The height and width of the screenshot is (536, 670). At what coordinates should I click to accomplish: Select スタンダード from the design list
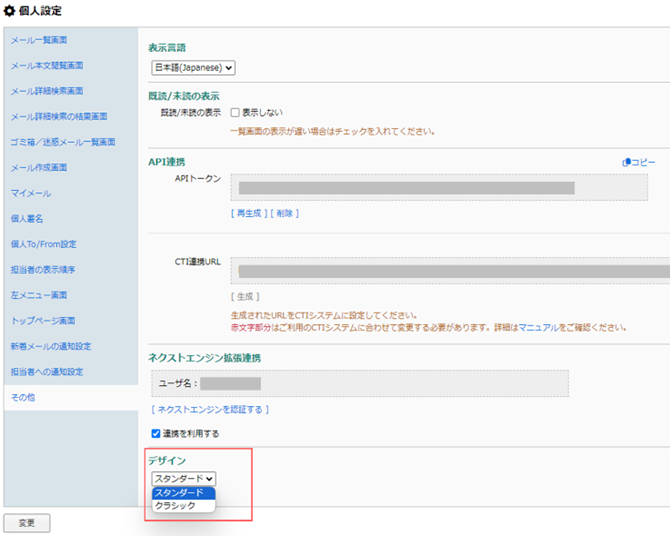point(180,493)
